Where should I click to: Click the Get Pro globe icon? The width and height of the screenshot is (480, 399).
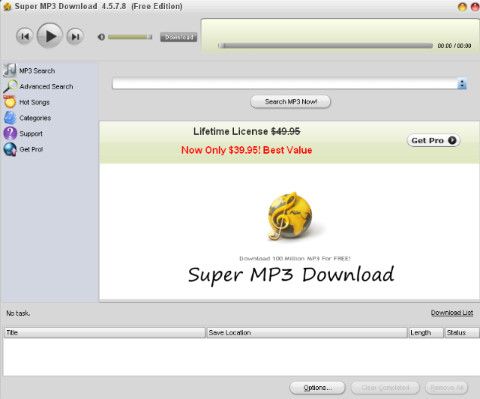click(x=10, y=149)
